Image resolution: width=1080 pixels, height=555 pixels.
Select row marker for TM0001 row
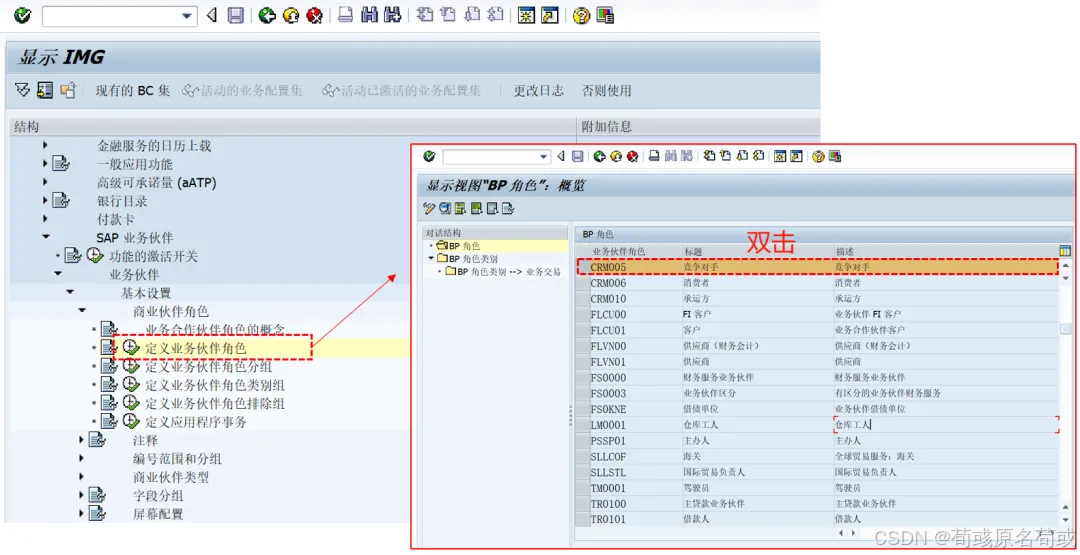coord(583,488)
